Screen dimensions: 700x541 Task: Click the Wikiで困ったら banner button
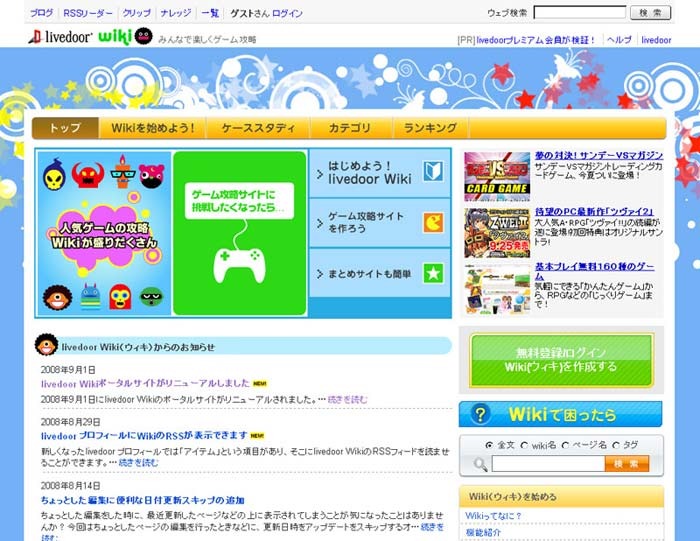(x=561, y=414)
